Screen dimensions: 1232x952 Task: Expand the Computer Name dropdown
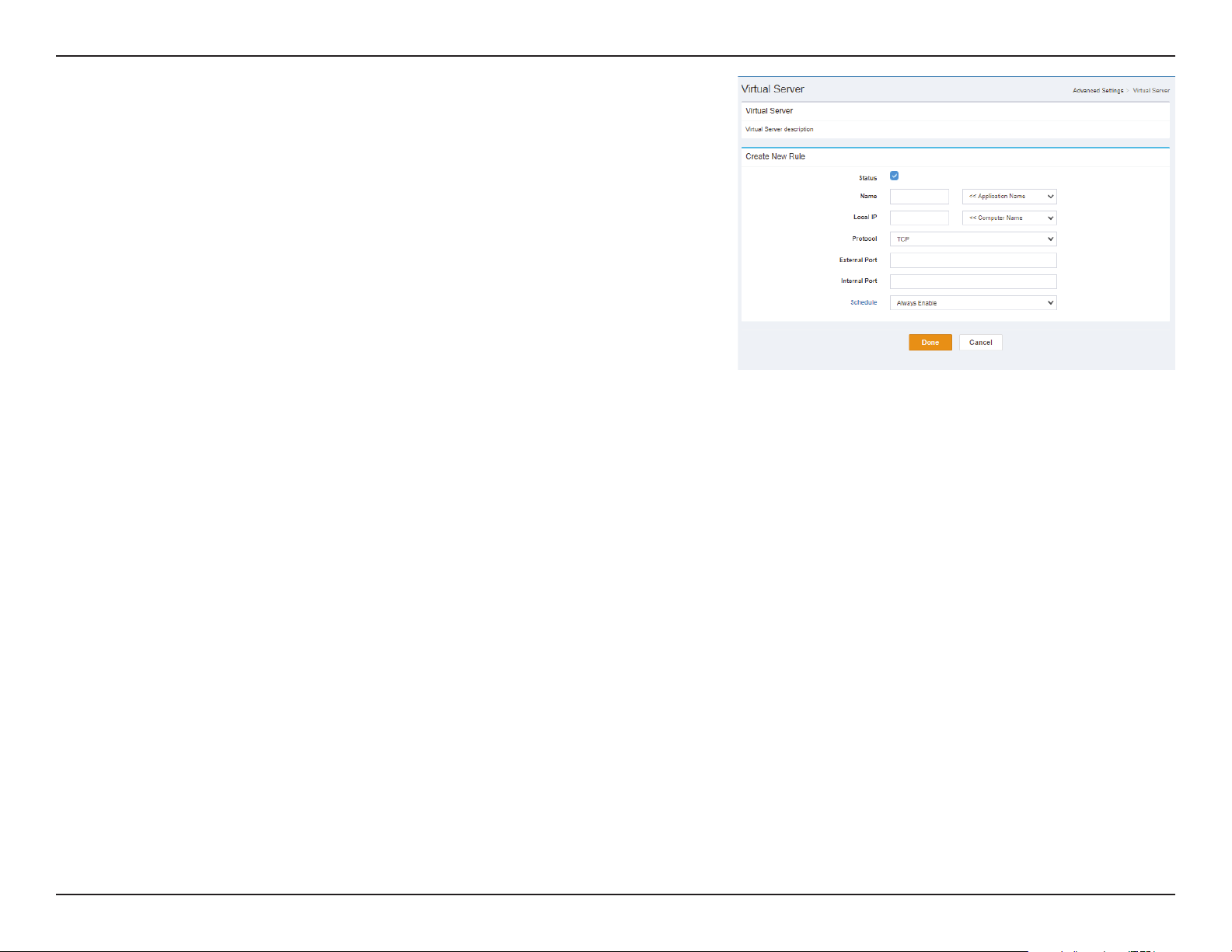[1009, 218]
